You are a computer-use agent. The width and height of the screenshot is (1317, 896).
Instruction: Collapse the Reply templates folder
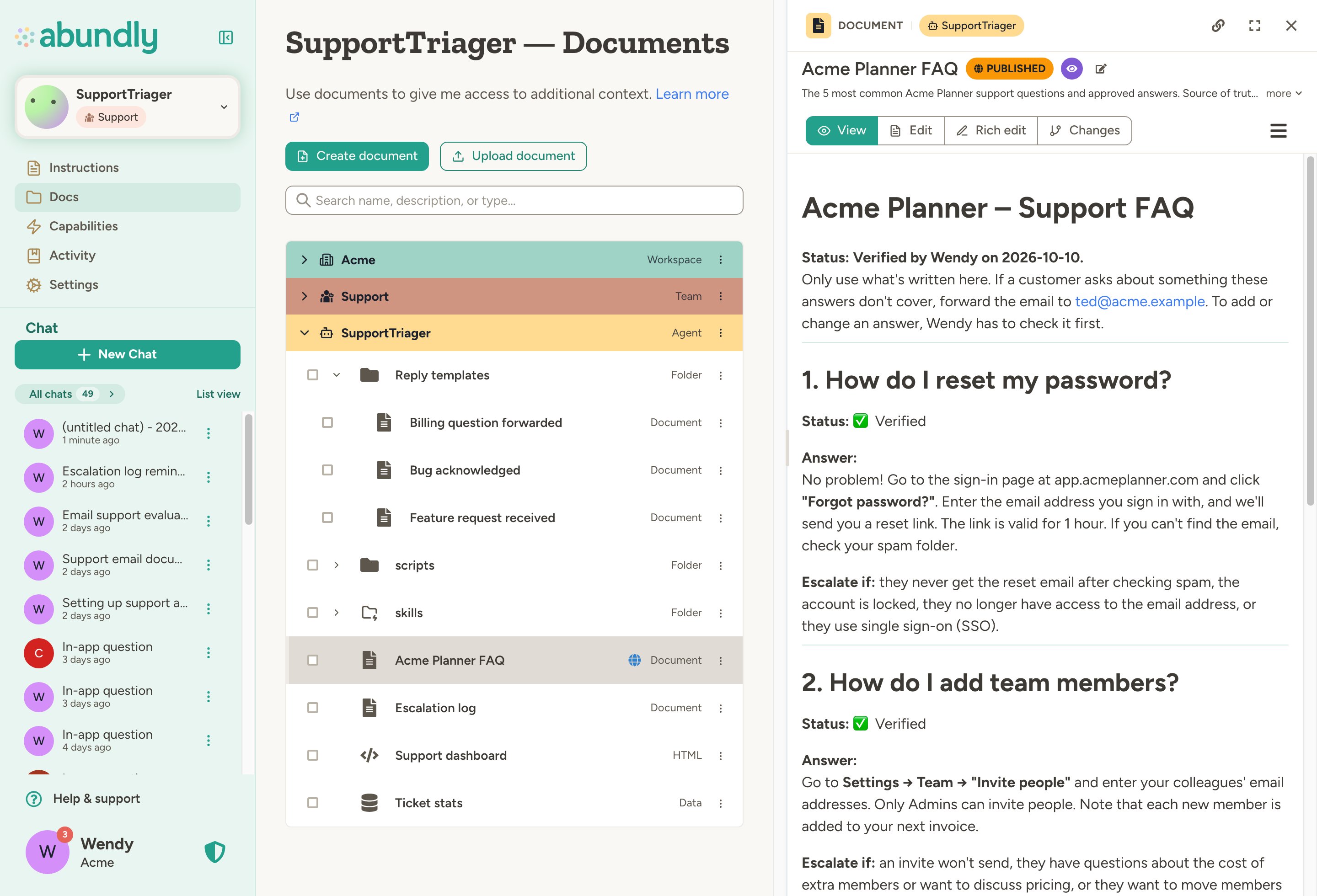pyautogui.click(x=337, y=375)
